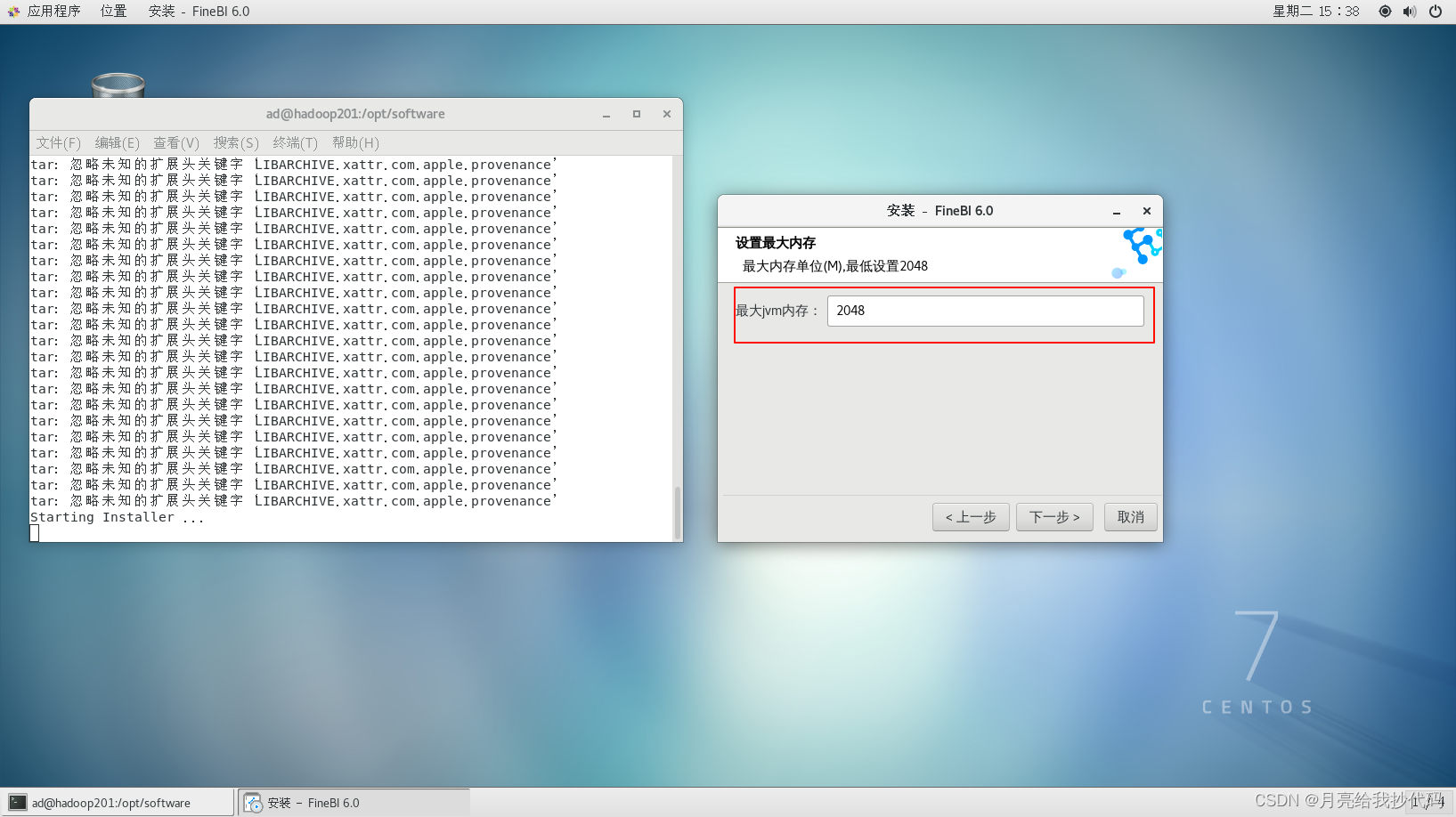Close the terminal window

coord(667,114)
